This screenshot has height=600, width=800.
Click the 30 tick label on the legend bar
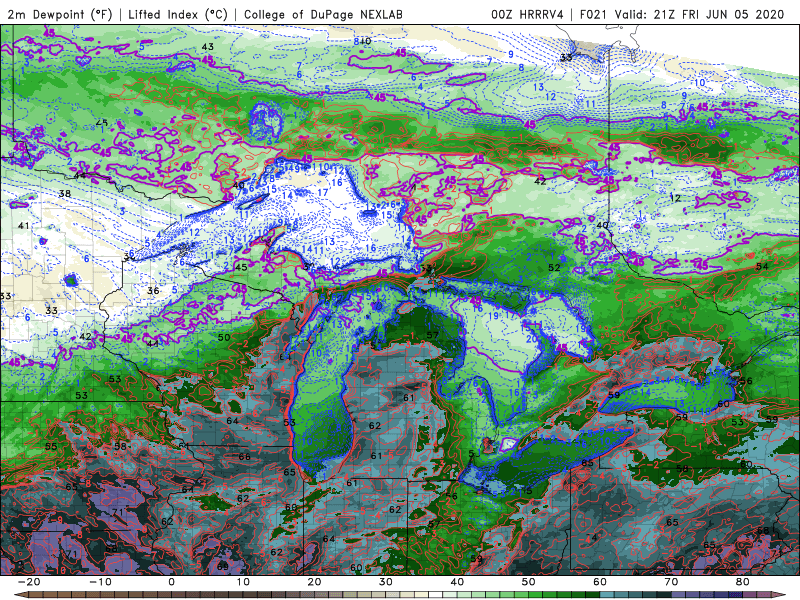(386, 582)
